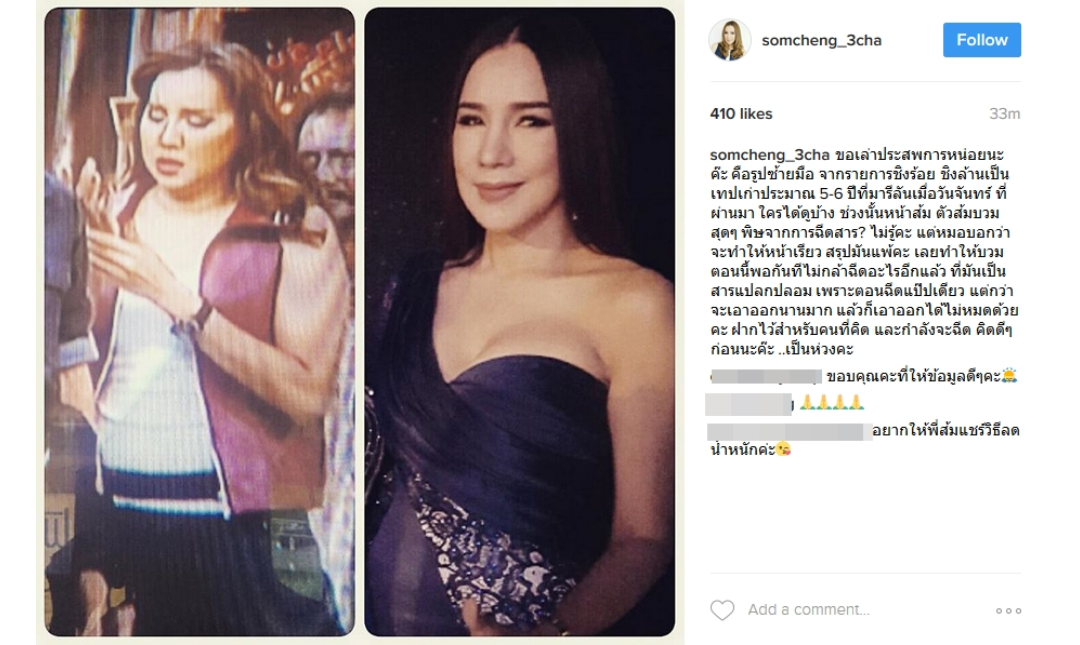Open the somcheng_3cha profile avatar
Screen dimensions: 1080x645
tap(729, 40)
